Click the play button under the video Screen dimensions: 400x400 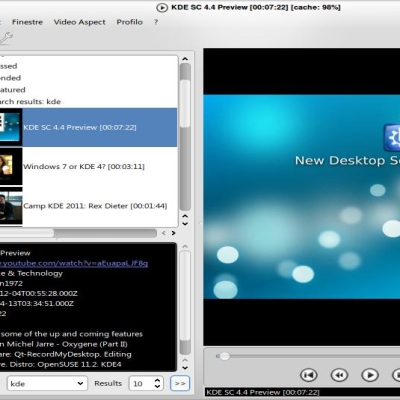click(370, 375)
